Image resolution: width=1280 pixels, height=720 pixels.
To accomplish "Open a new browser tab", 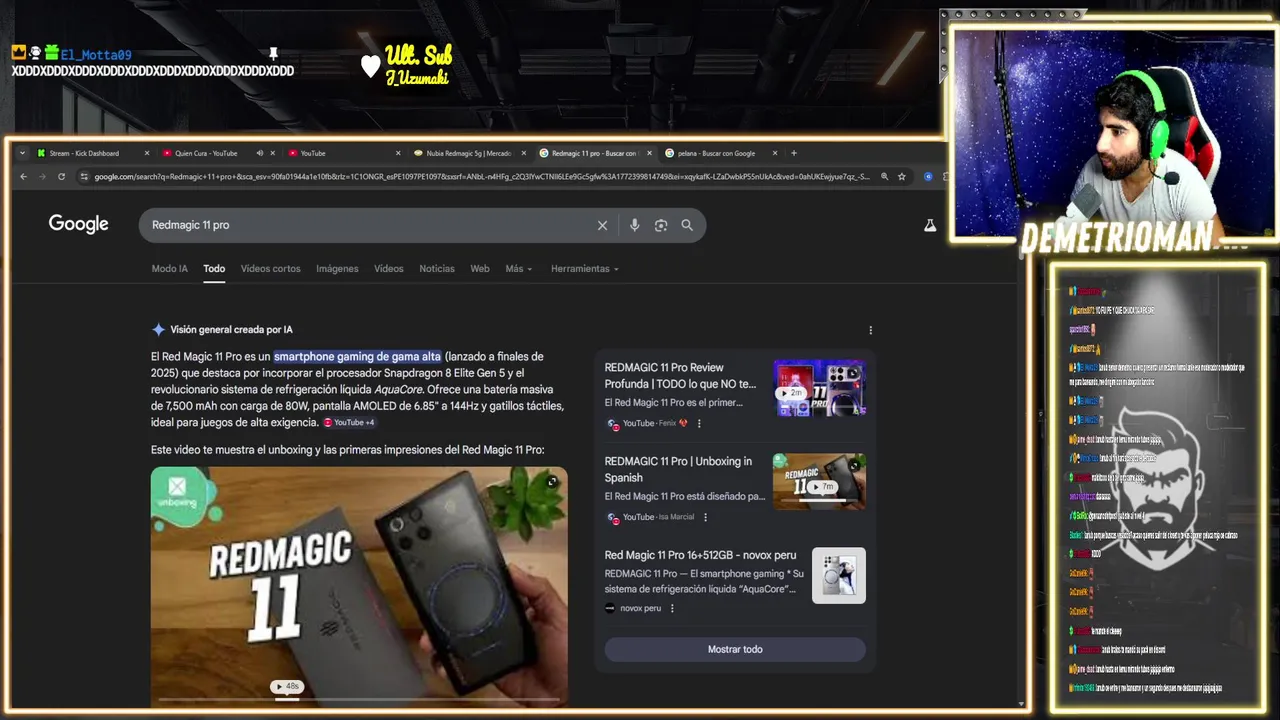I will (794, 153).
